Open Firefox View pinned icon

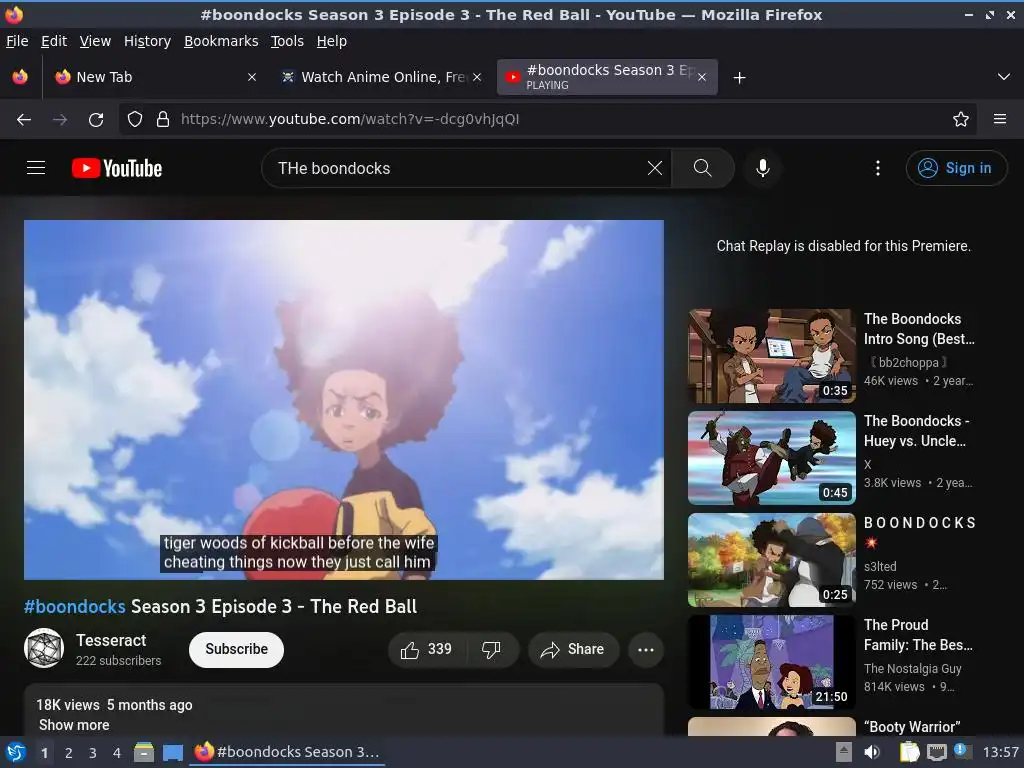click(20, 77)
